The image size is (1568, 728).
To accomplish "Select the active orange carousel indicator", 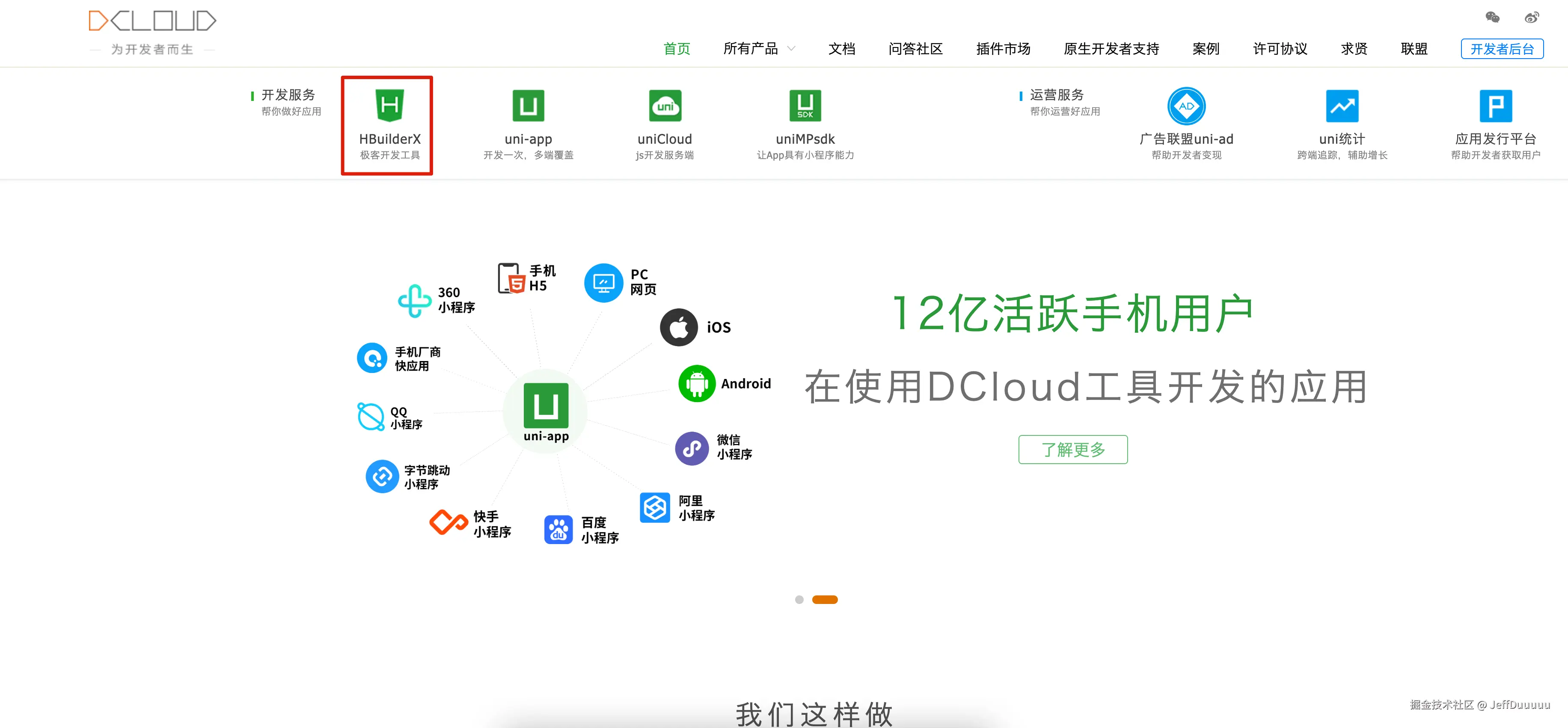I will [x=825, y=600].
